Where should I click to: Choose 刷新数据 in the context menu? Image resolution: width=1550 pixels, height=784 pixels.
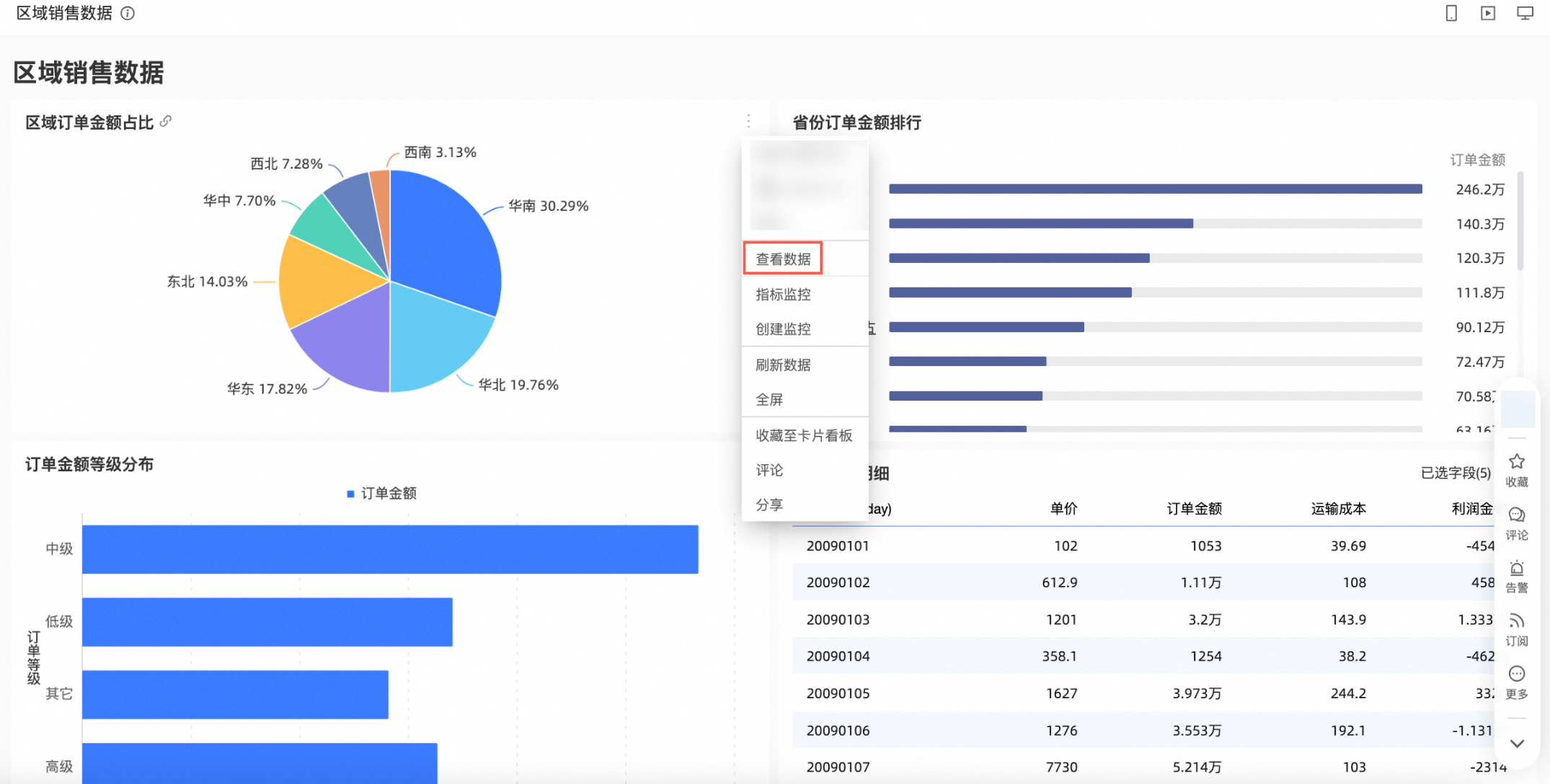coord(783,365)
